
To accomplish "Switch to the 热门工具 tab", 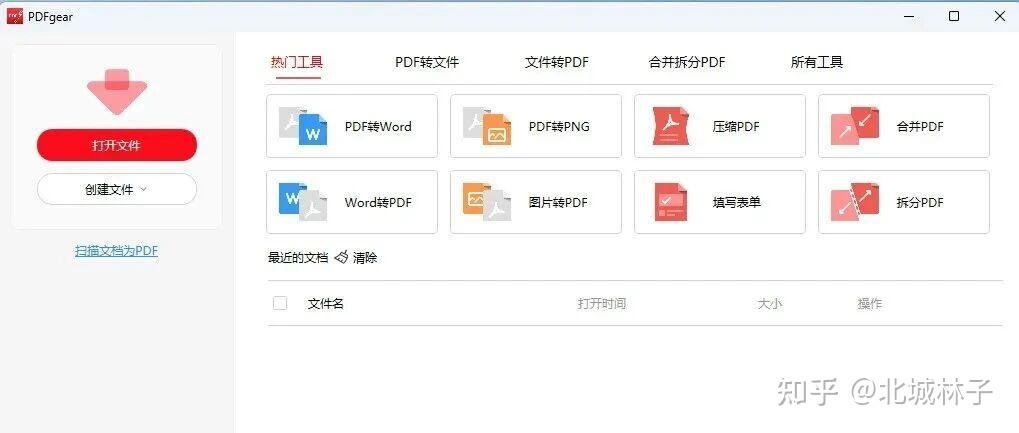I will [297, 62].
